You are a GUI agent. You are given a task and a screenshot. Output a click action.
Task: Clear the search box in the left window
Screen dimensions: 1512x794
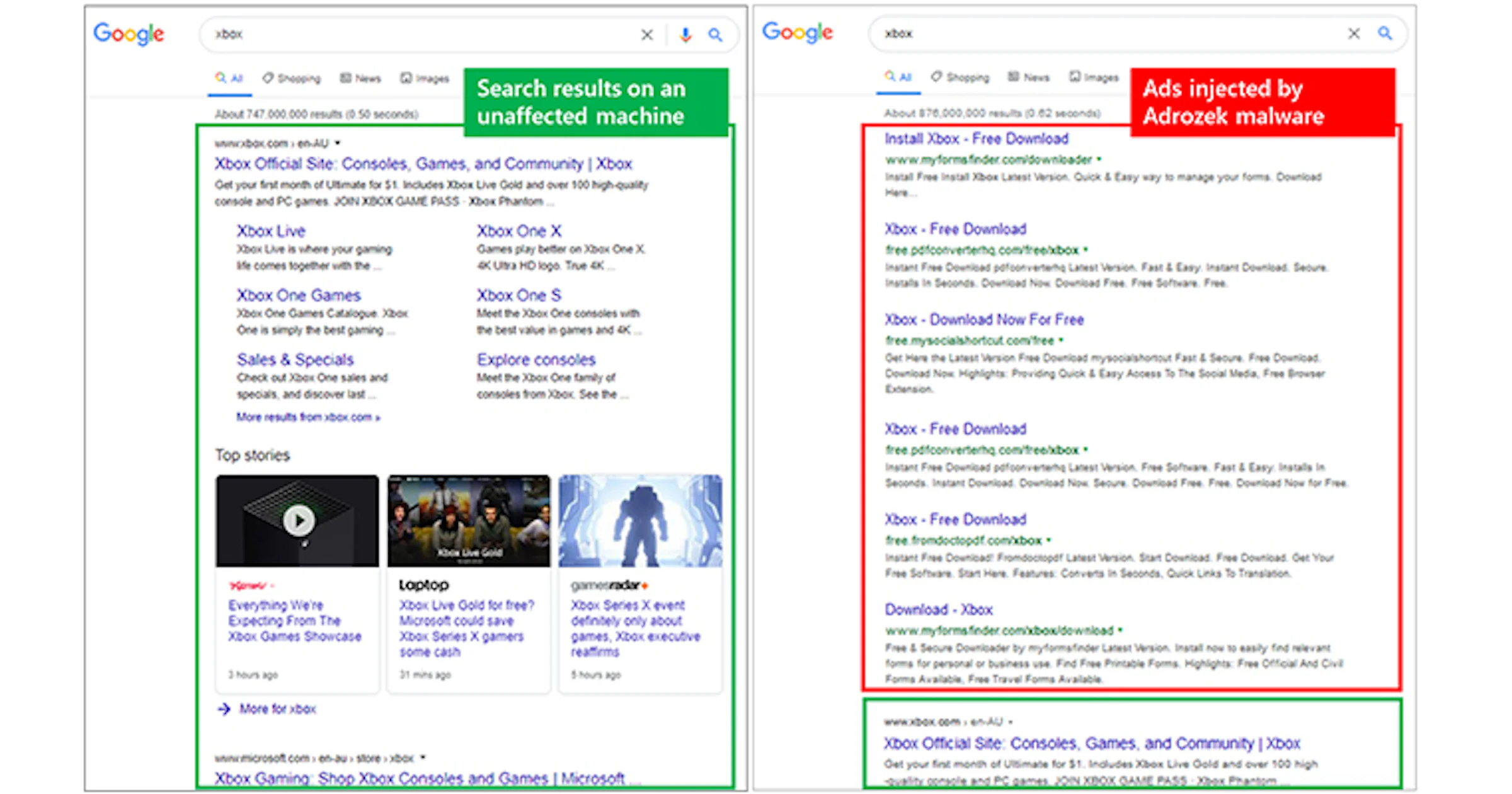coord(647,35)
